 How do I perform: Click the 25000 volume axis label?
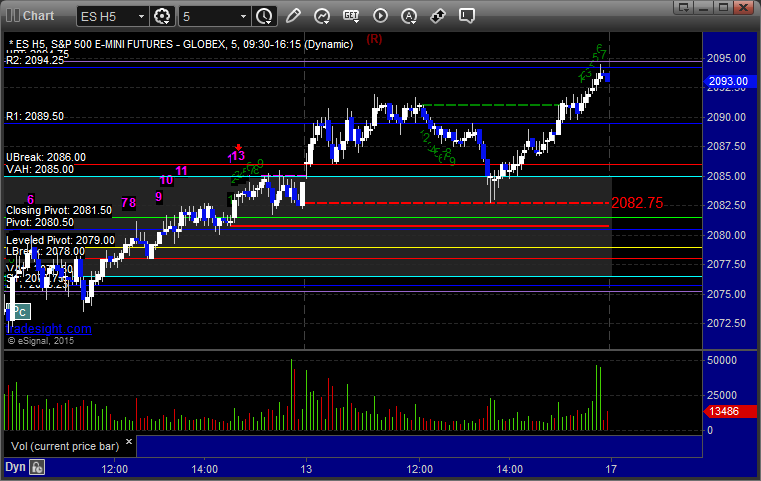722,395
